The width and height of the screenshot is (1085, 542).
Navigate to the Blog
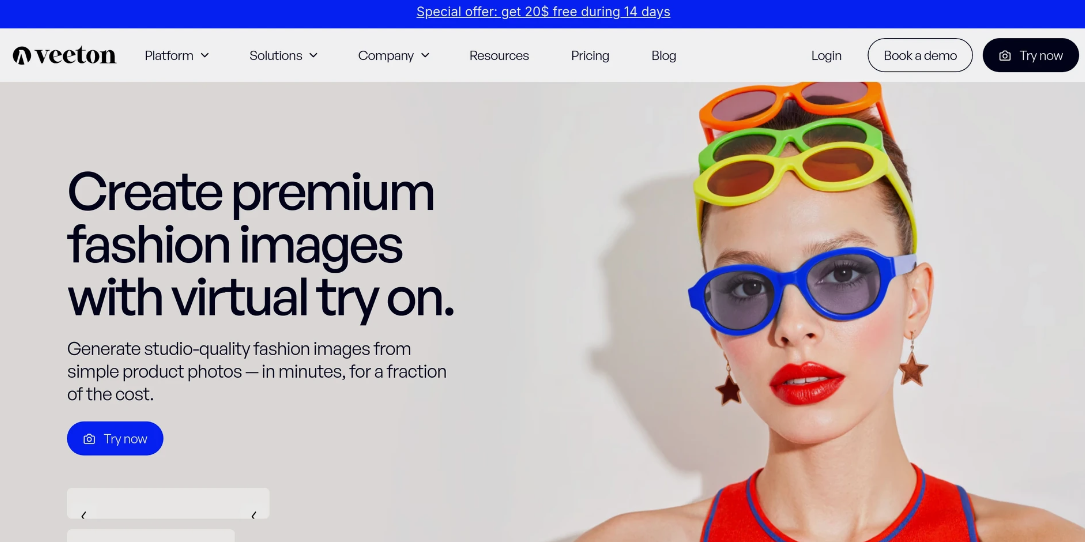coord(664,56)
